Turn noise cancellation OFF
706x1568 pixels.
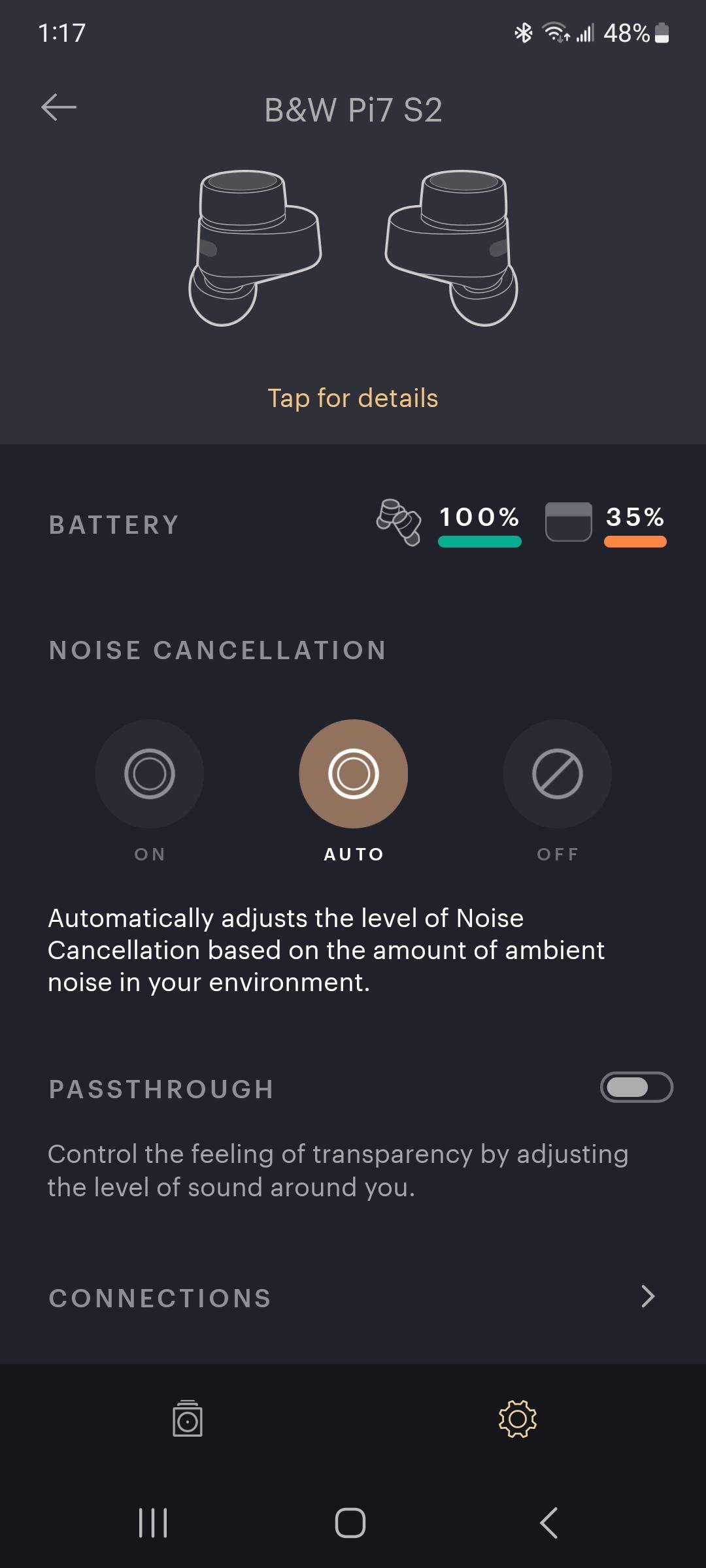[x=557, y=774]
